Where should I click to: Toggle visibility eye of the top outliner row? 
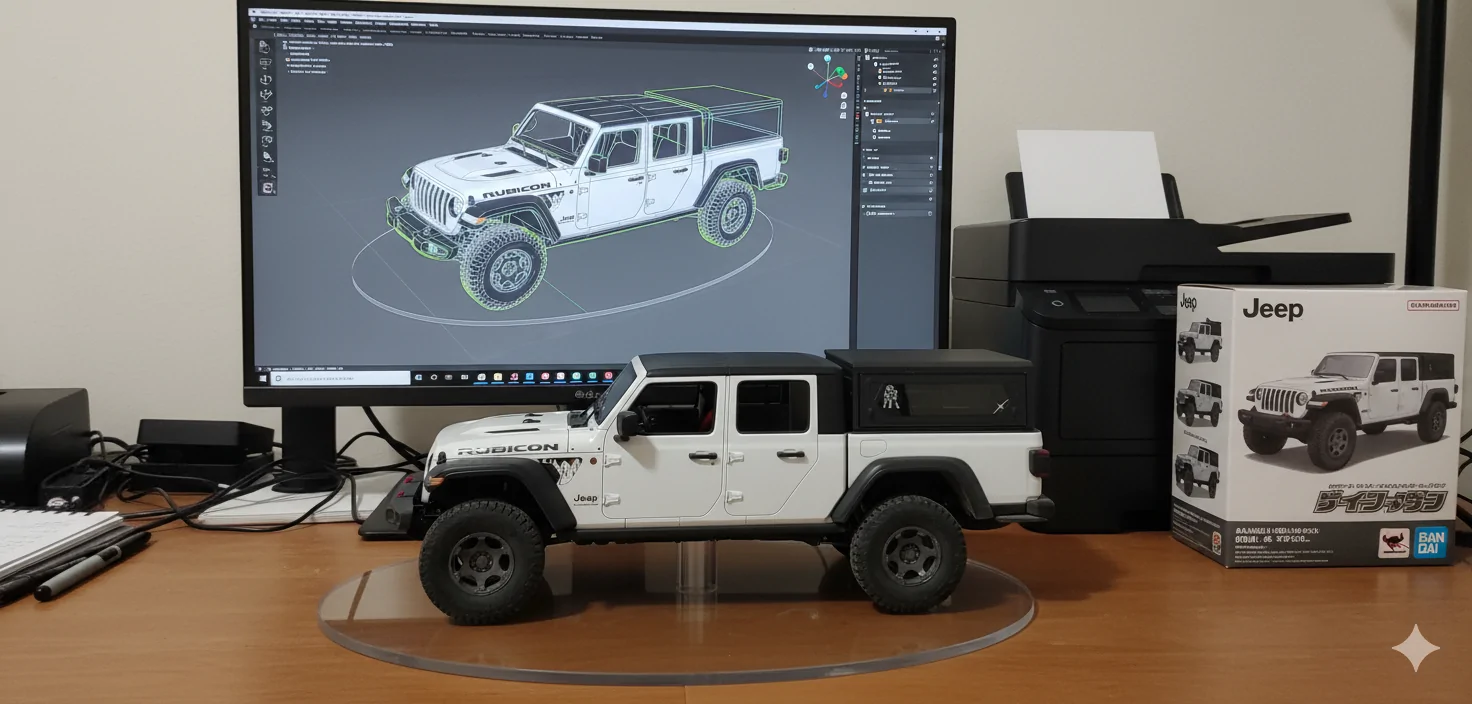[936, 59]
